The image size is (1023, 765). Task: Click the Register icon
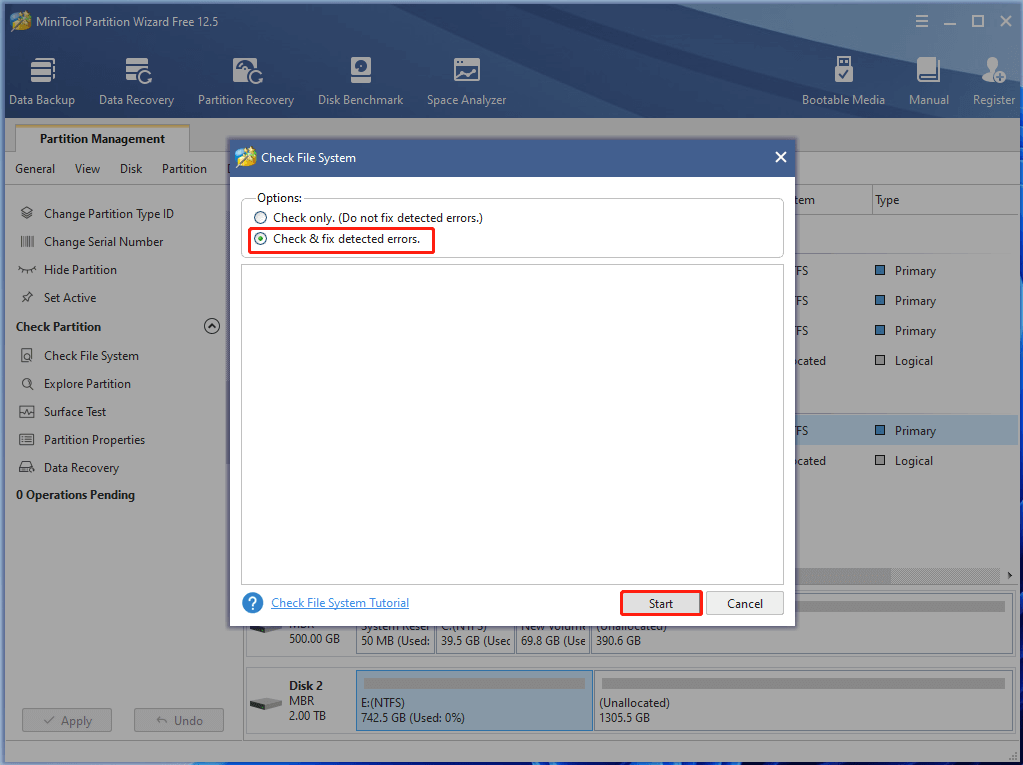pyautogui.click(x=994, y=70)
